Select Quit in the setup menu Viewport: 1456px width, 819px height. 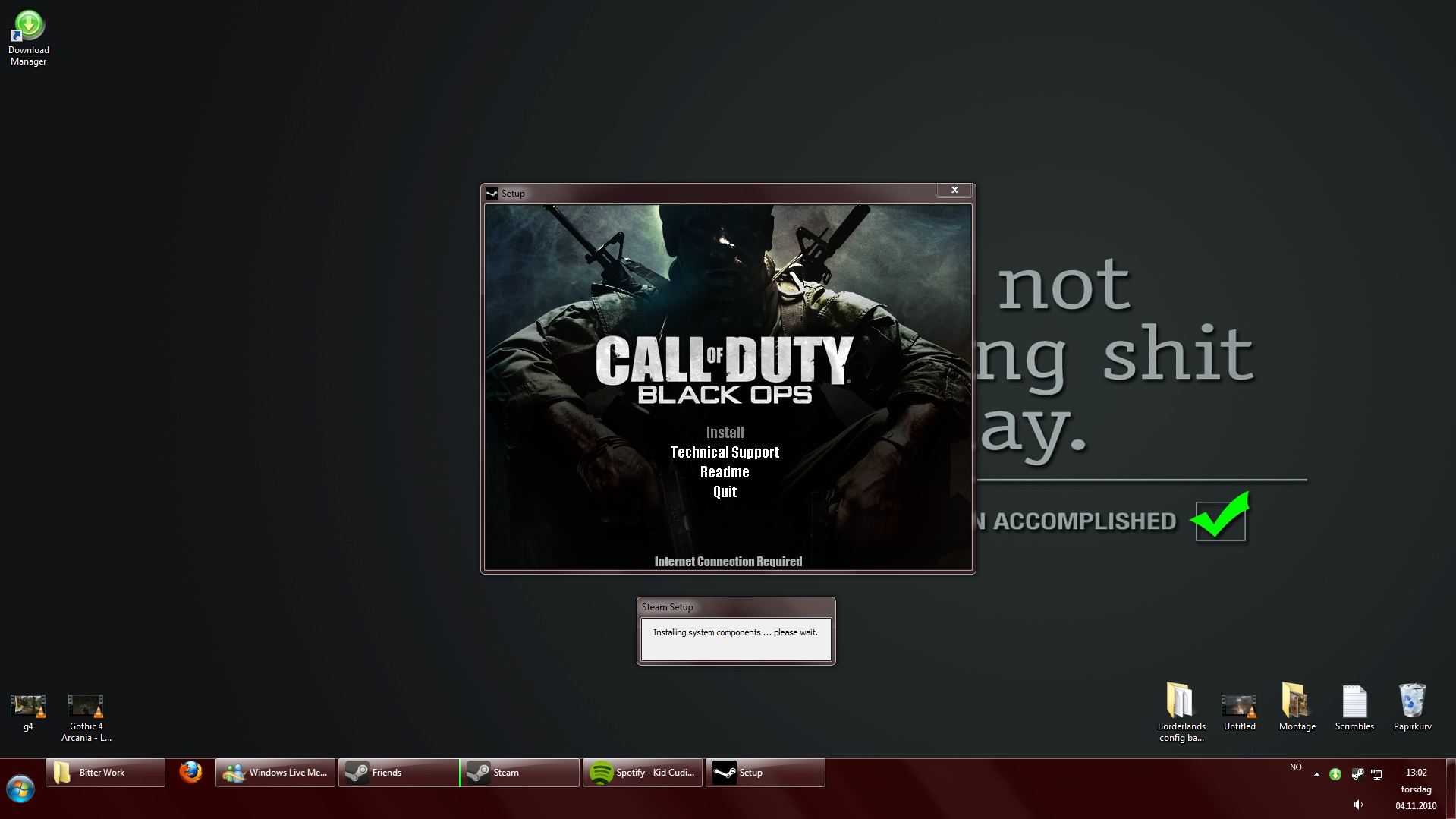click(725, 492)
